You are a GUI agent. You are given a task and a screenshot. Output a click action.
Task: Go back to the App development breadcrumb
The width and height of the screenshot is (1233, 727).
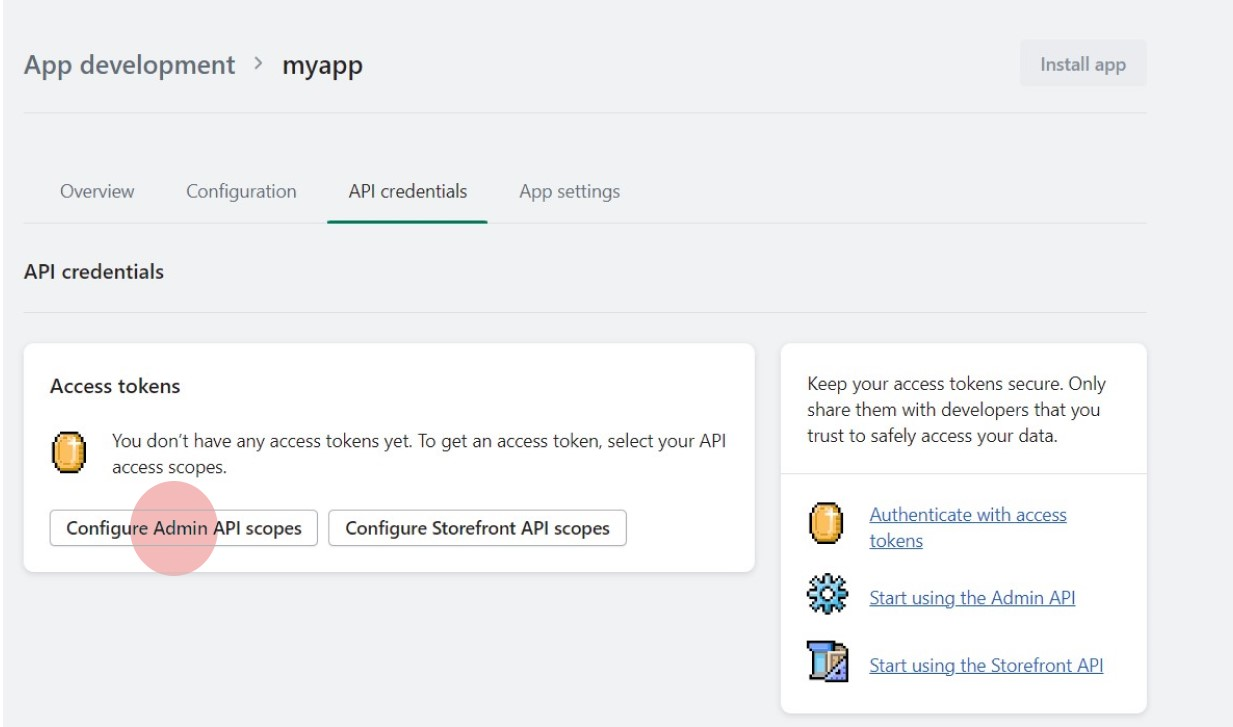130,66
